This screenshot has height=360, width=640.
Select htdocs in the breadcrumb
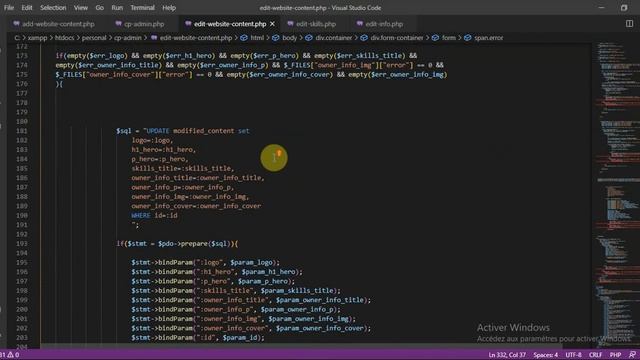64,38
